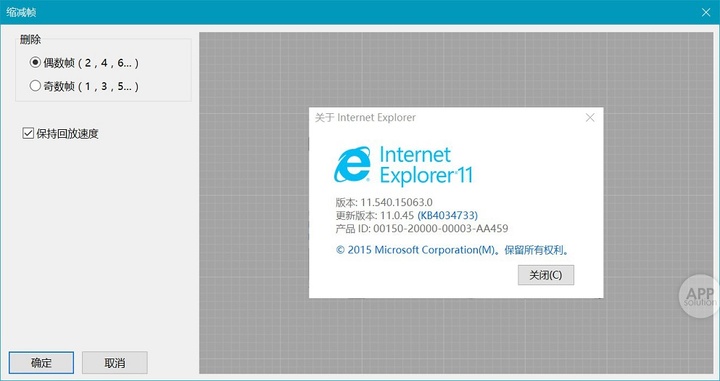This screenshot has width=720, height=381.
Task: Click the Internet Explorer e logo
Action: 352,164
